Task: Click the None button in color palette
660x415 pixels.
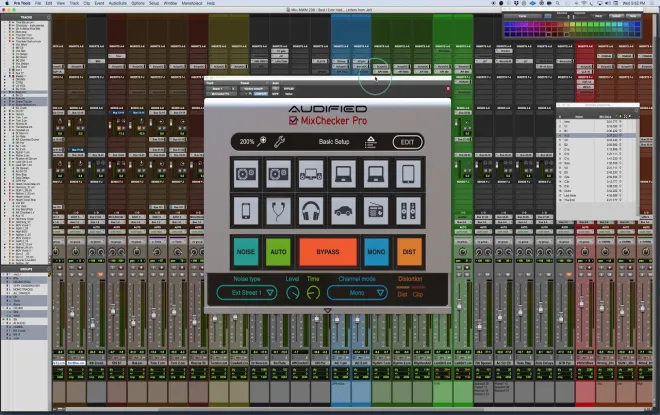Action: (x=633, y=16)
